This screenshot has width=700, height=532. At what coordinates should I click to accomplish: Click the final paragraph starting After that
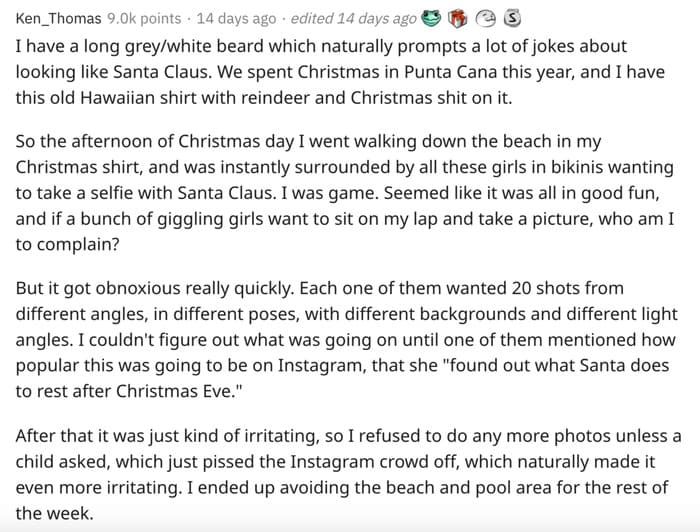348,474
